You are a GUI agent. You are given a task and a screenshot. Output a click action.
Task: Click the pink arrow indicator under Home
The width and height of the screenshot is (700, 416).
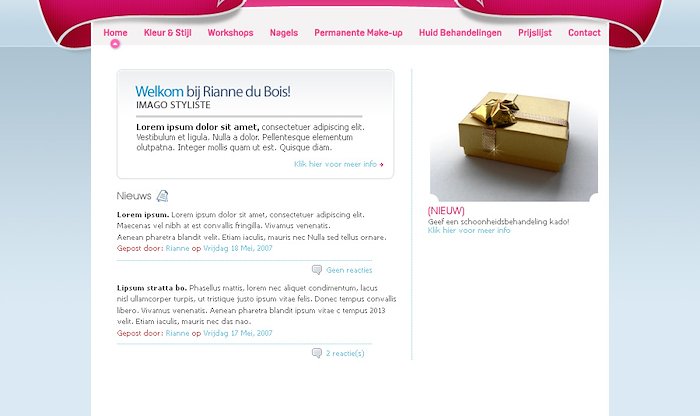pos(115,44)
